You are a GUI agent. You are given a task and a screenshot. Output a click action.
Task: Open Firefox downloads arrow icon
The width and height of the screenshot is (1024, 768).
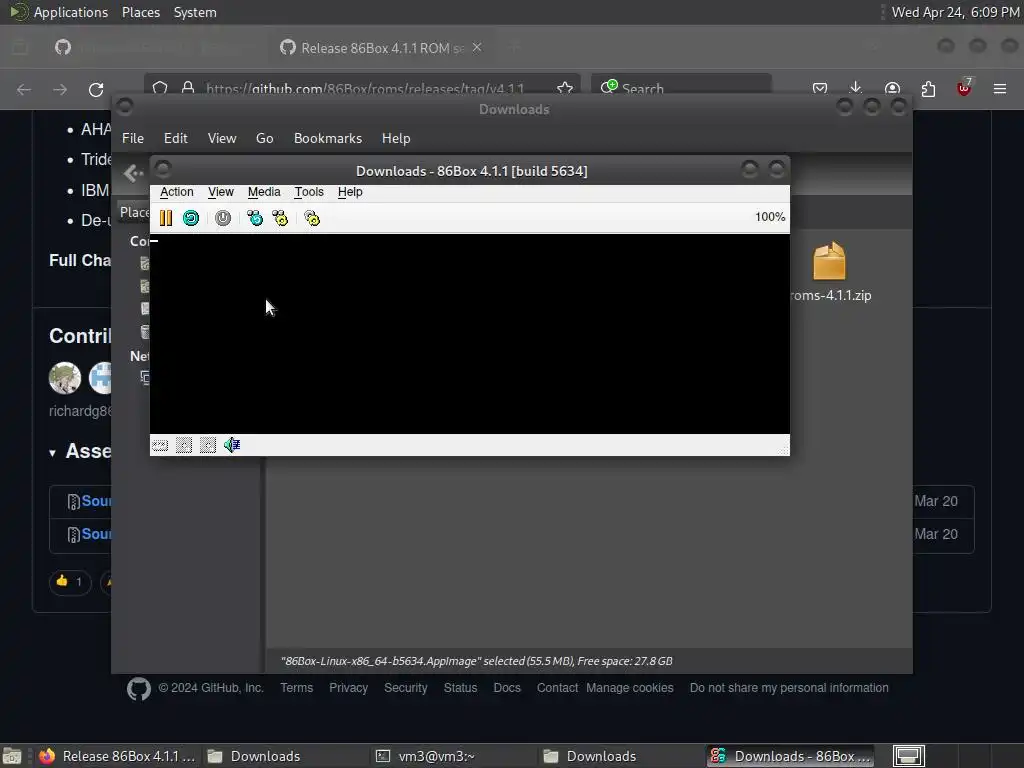click(856, 89)
